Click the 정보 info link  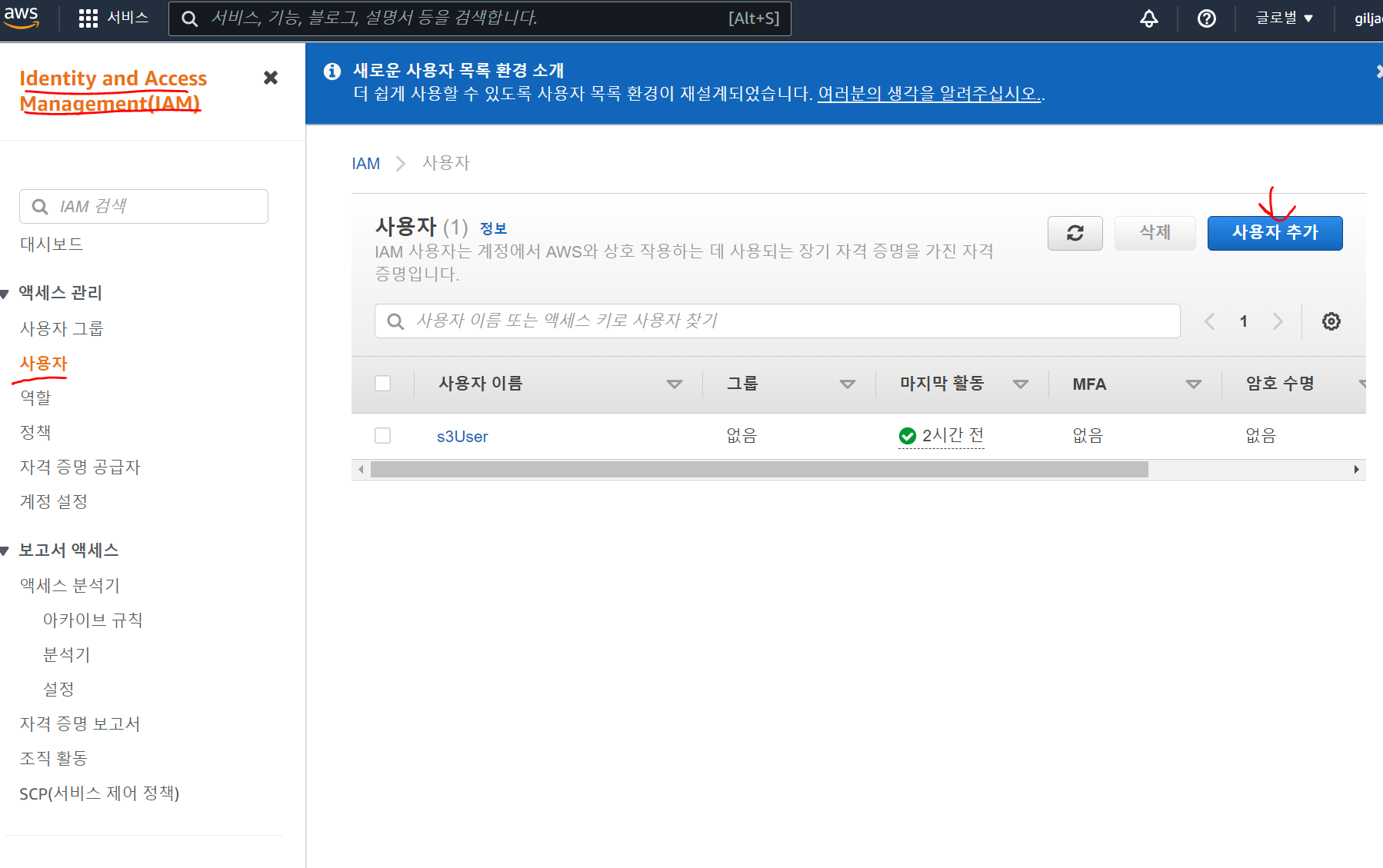pos(493,228)
